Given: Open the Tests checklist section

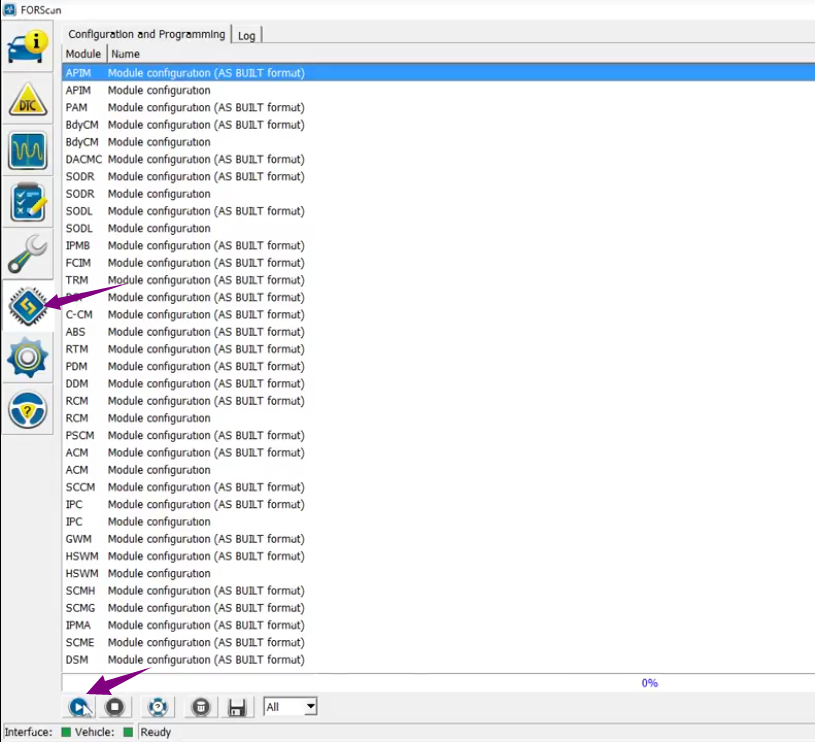Looking at the screenshot, I should pos(28,203).
